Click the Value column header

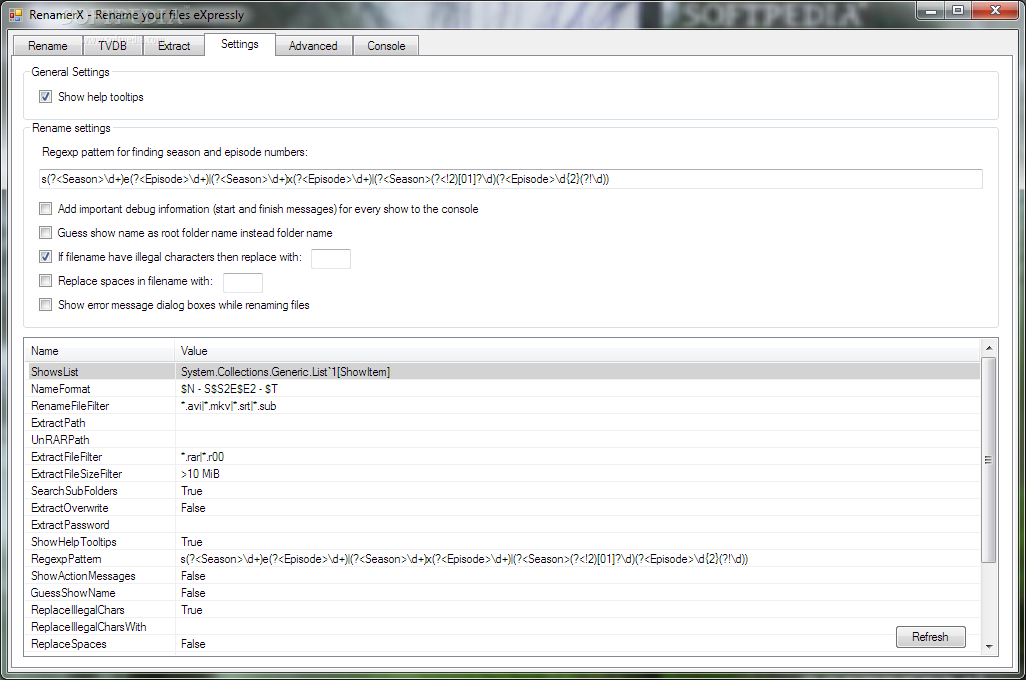tap(577, 351)
